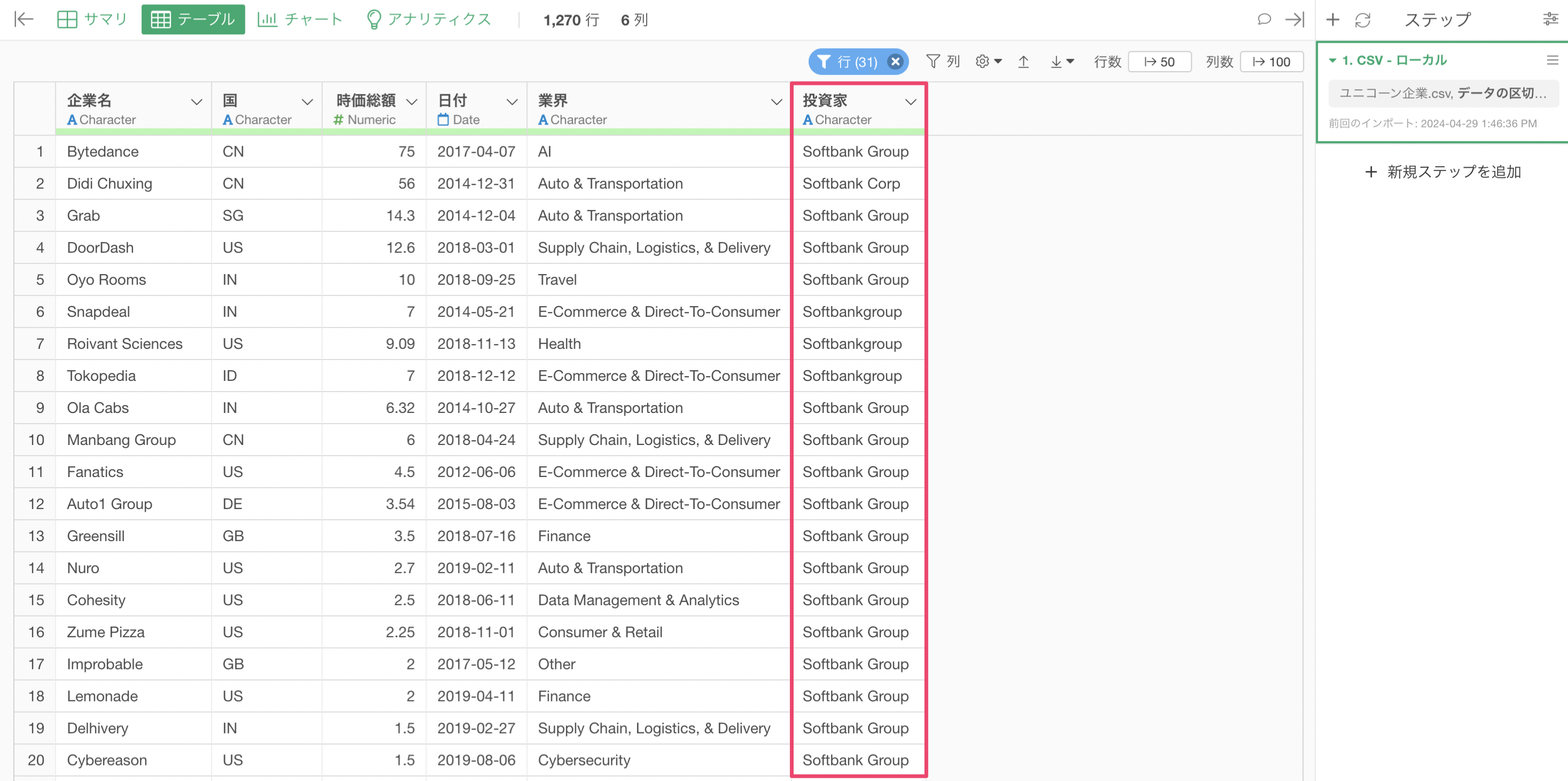The height and width of the screenshot is (781, 1568).
Task: Open 業界 column menu chevron
Action: click(x=776, y=101)
